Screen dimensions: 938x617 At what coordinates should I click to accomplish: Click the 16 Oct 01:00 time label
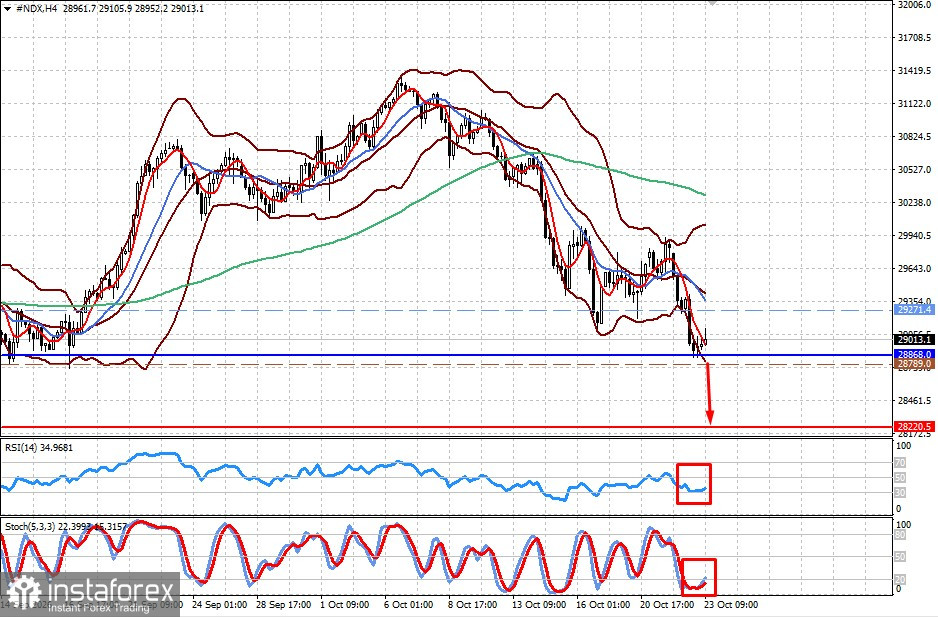tap(603, 605)
